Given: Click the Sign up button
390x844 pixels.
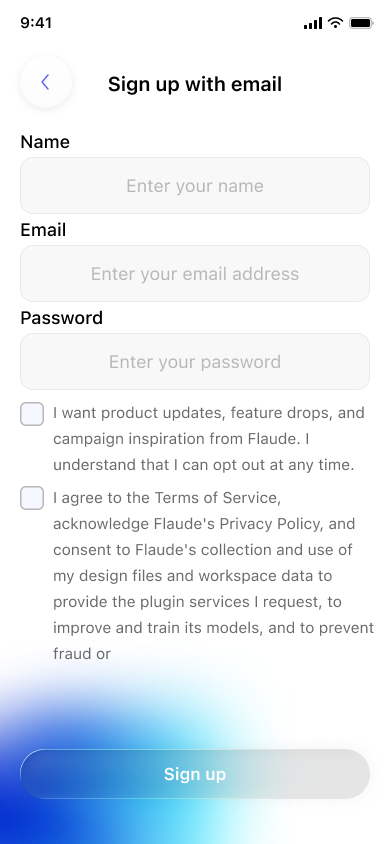Looking at the screenshot, I should [x=195, y=774].
